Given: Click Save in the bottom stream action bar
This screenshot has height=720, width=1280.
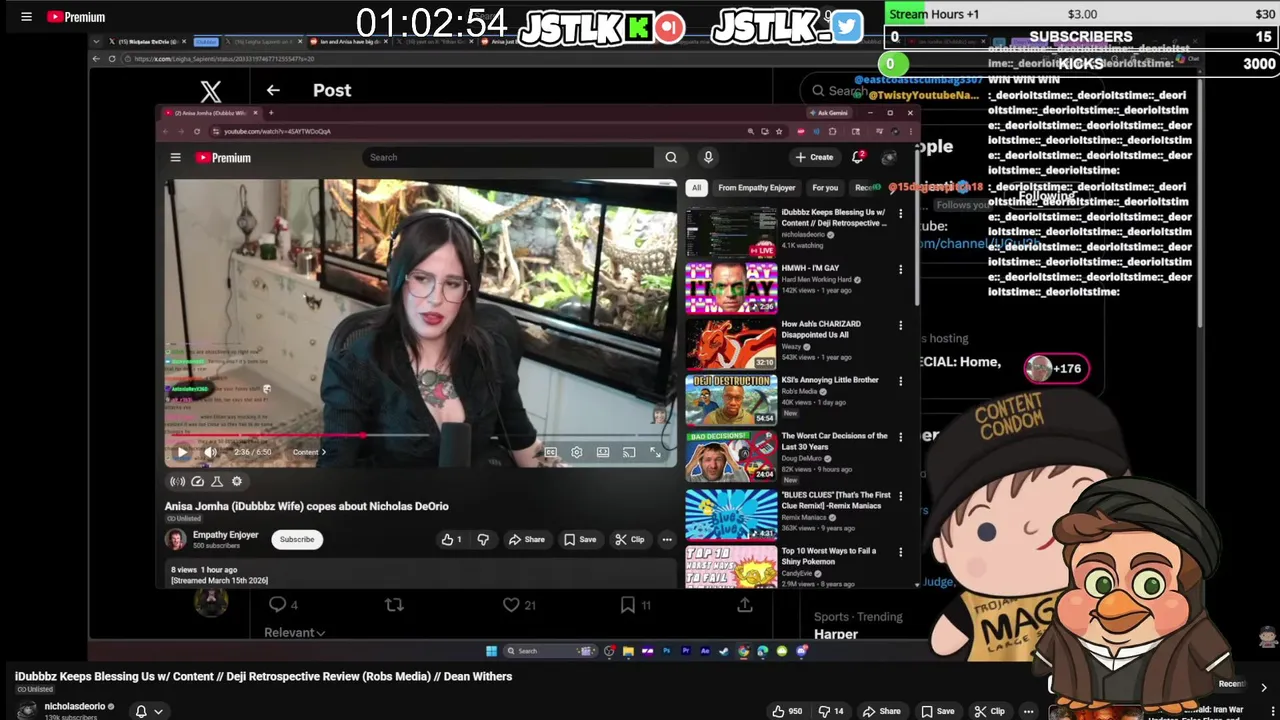Looking at the screenshot, I should [x=938, y=711].
